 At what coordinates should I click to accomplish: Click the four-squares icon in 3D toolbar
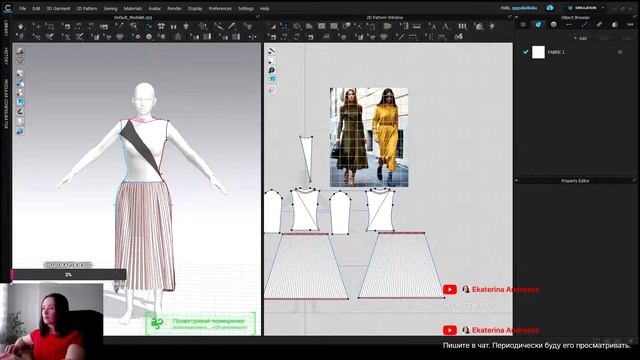161,27
